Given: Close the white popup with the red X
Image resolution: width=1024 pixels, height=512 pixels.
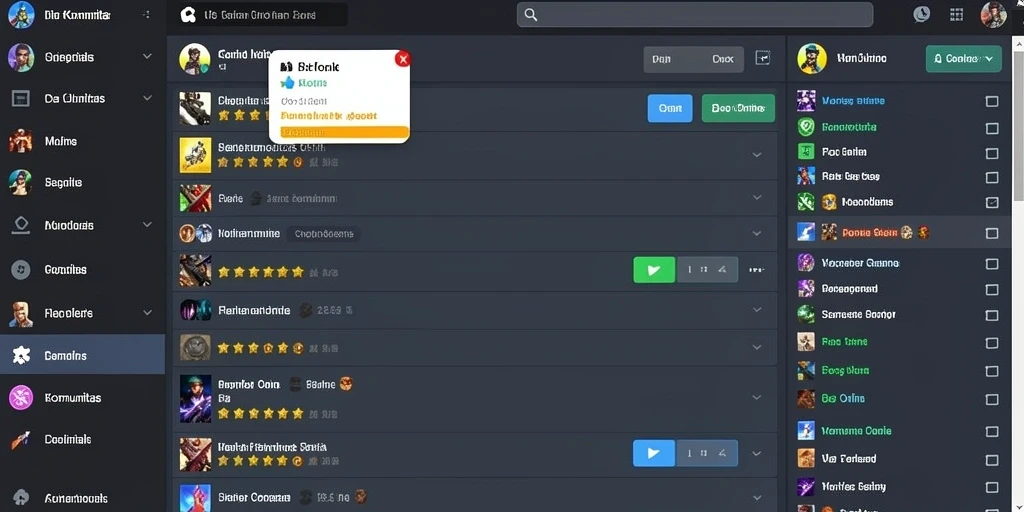Looking at the screenshot, I should (403, 59).
